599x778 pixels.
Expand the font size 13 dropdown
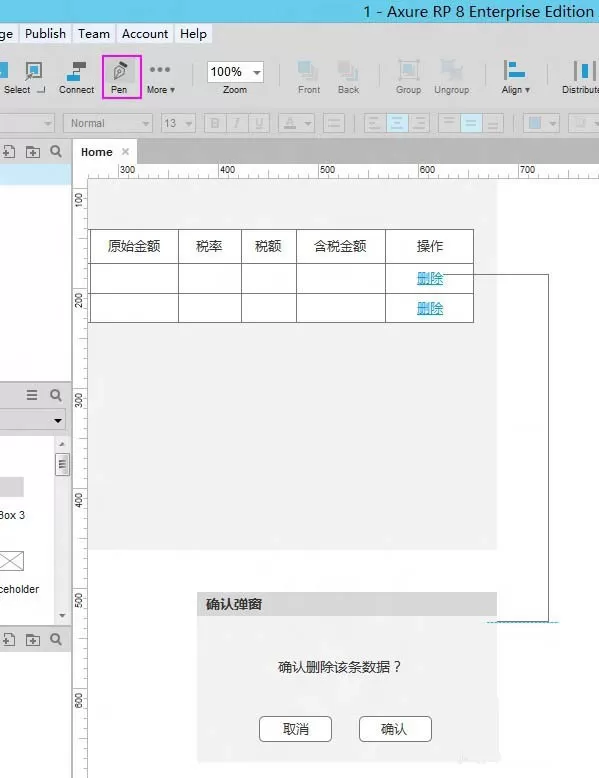(178, 123)
